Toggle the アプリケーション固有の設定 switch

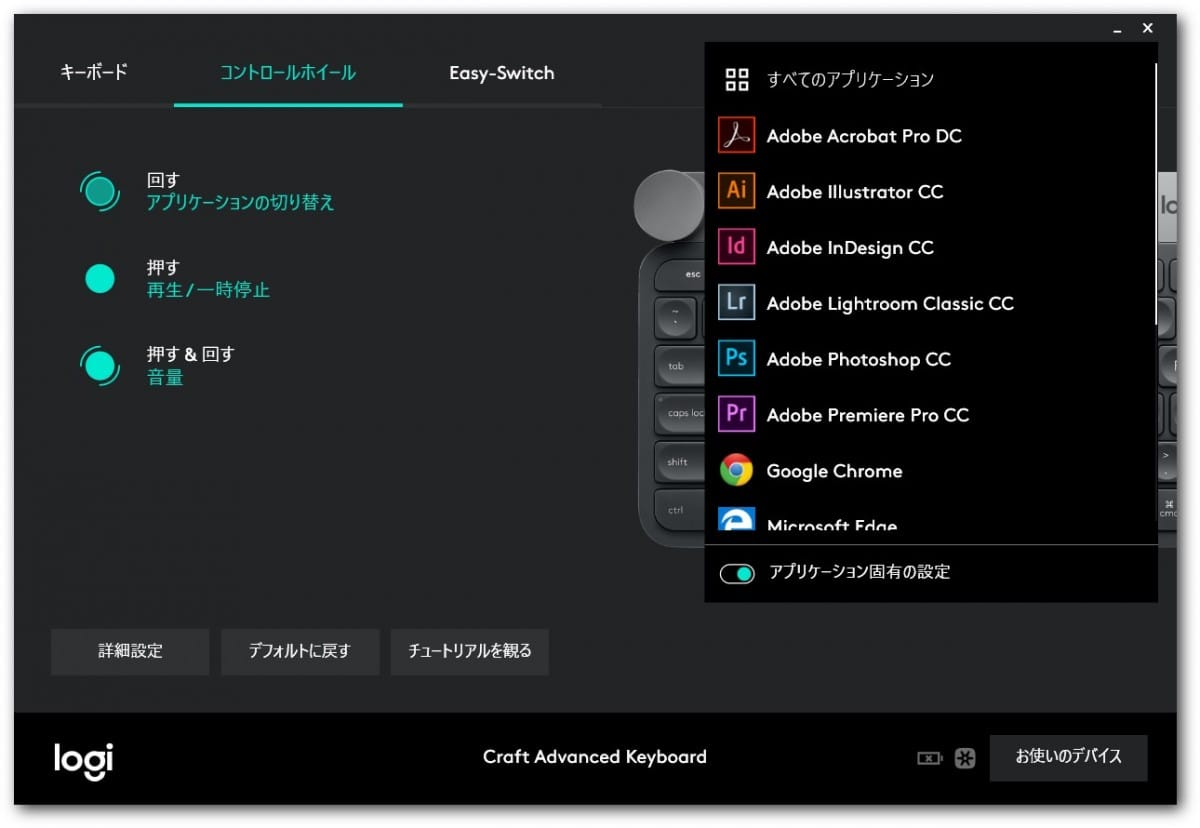point(737,573)
